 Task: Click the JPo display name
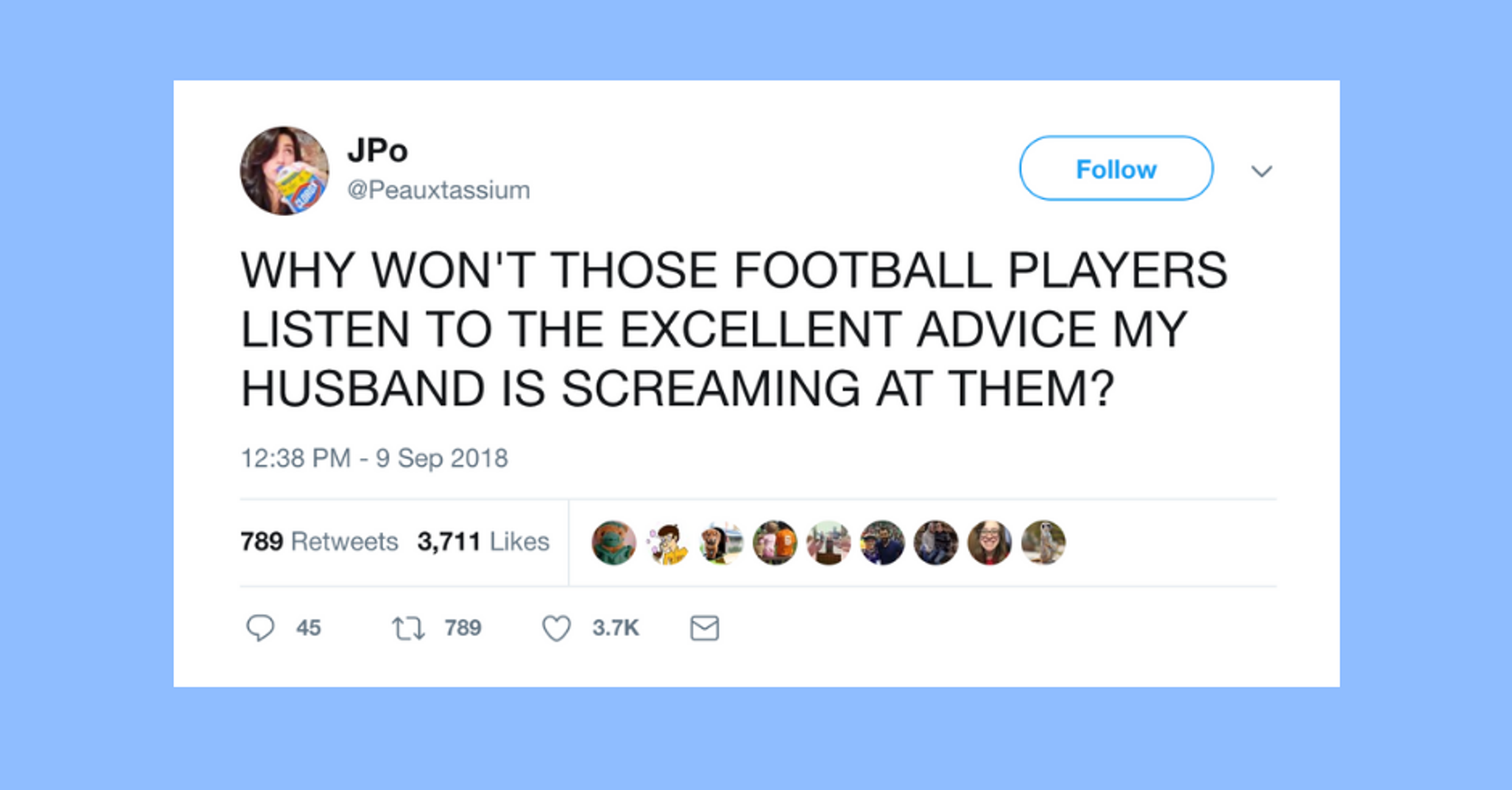pyautogui.click(x=378, y=150)
